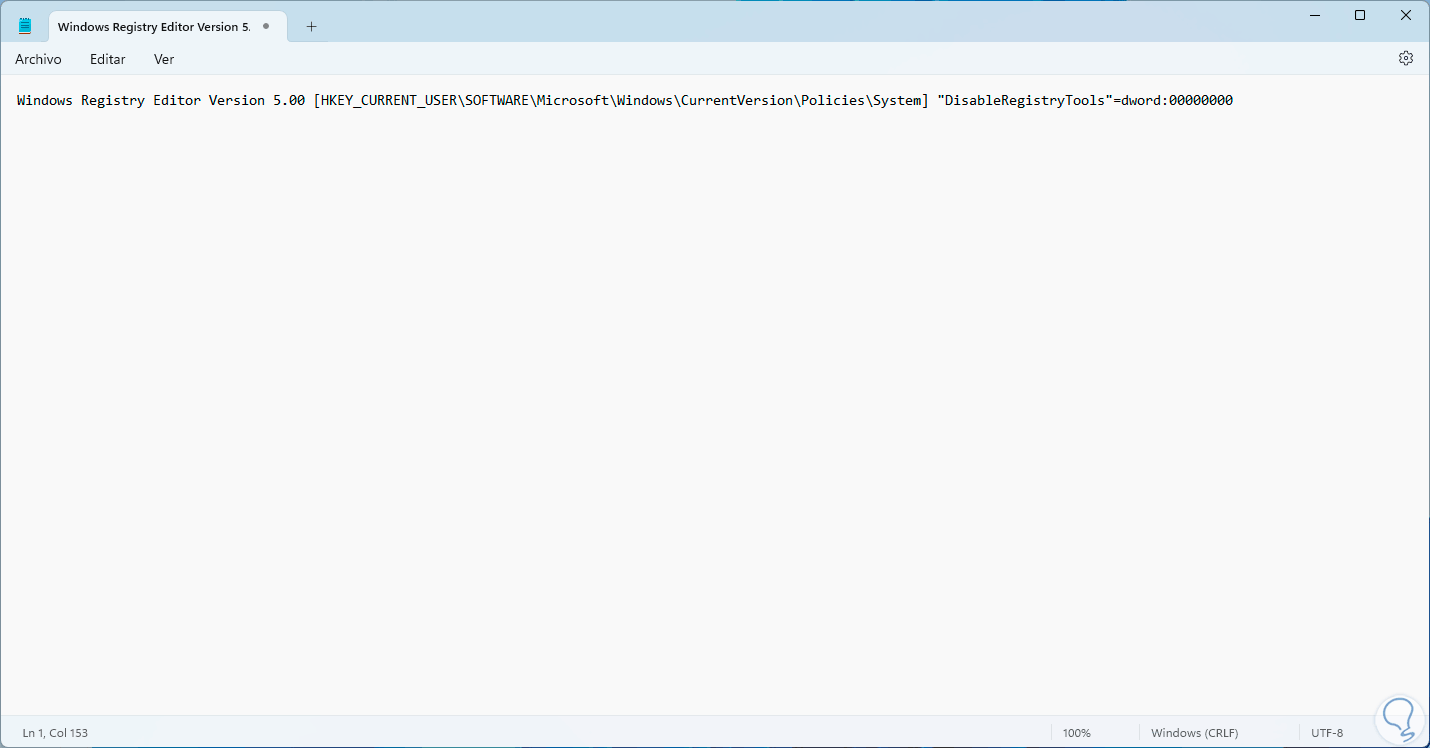
Task: Minimize the Notepad window
Action: tap(1314, 15)
